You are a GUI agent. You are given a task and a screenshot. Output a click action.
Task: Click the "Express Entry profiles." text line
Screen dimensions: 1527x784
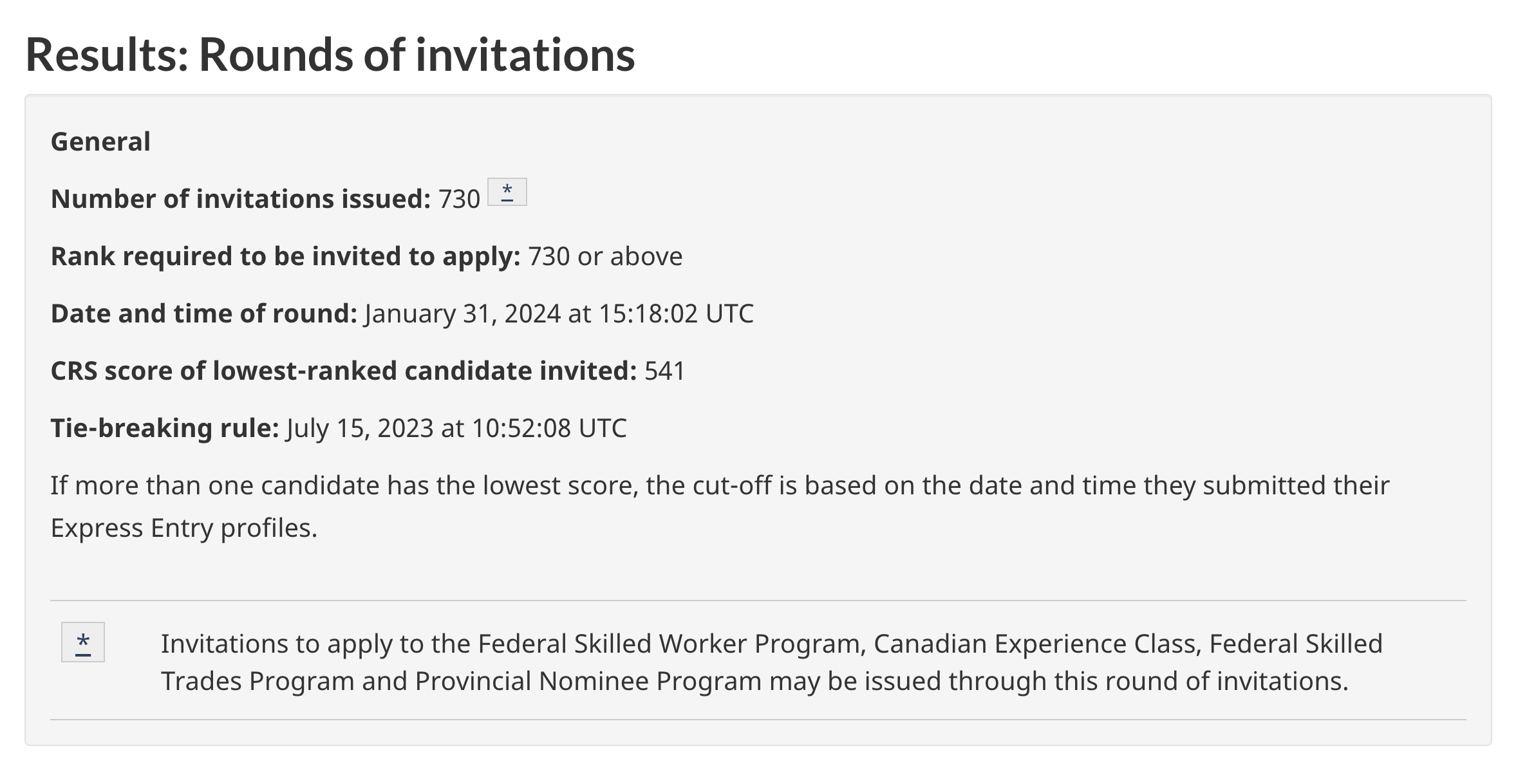point(184,528)
